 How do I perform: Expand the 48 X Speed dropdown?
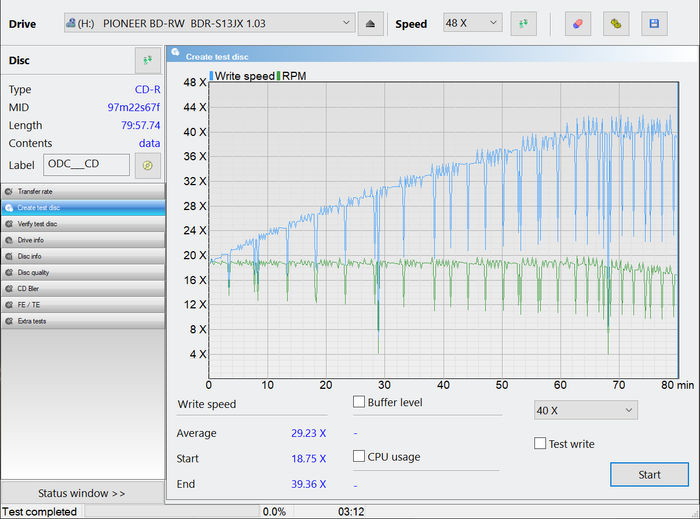click(472, 23)
